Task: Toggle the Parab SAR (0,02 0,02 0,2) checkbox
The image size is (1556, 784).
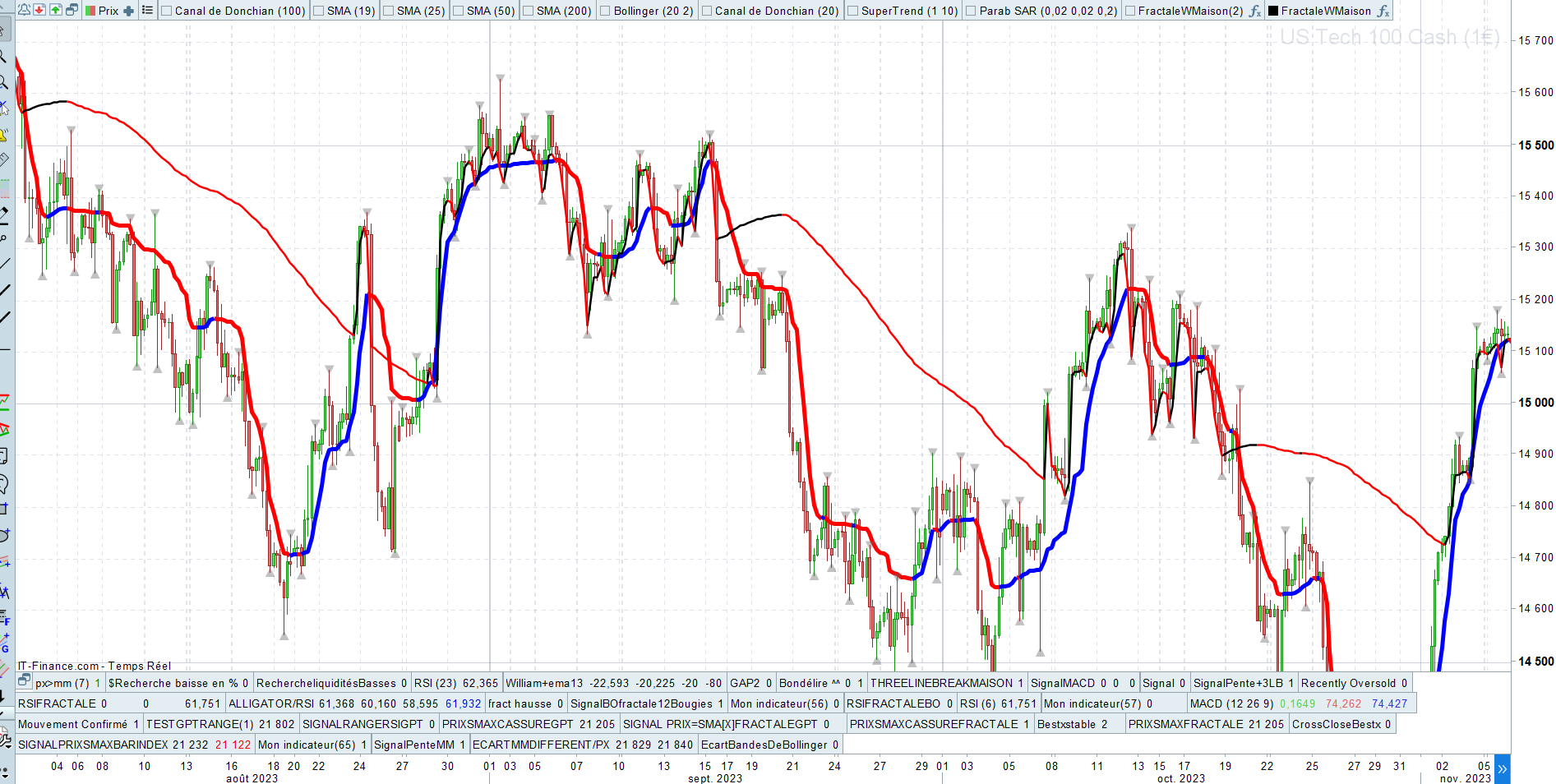Action: (971, 11)
